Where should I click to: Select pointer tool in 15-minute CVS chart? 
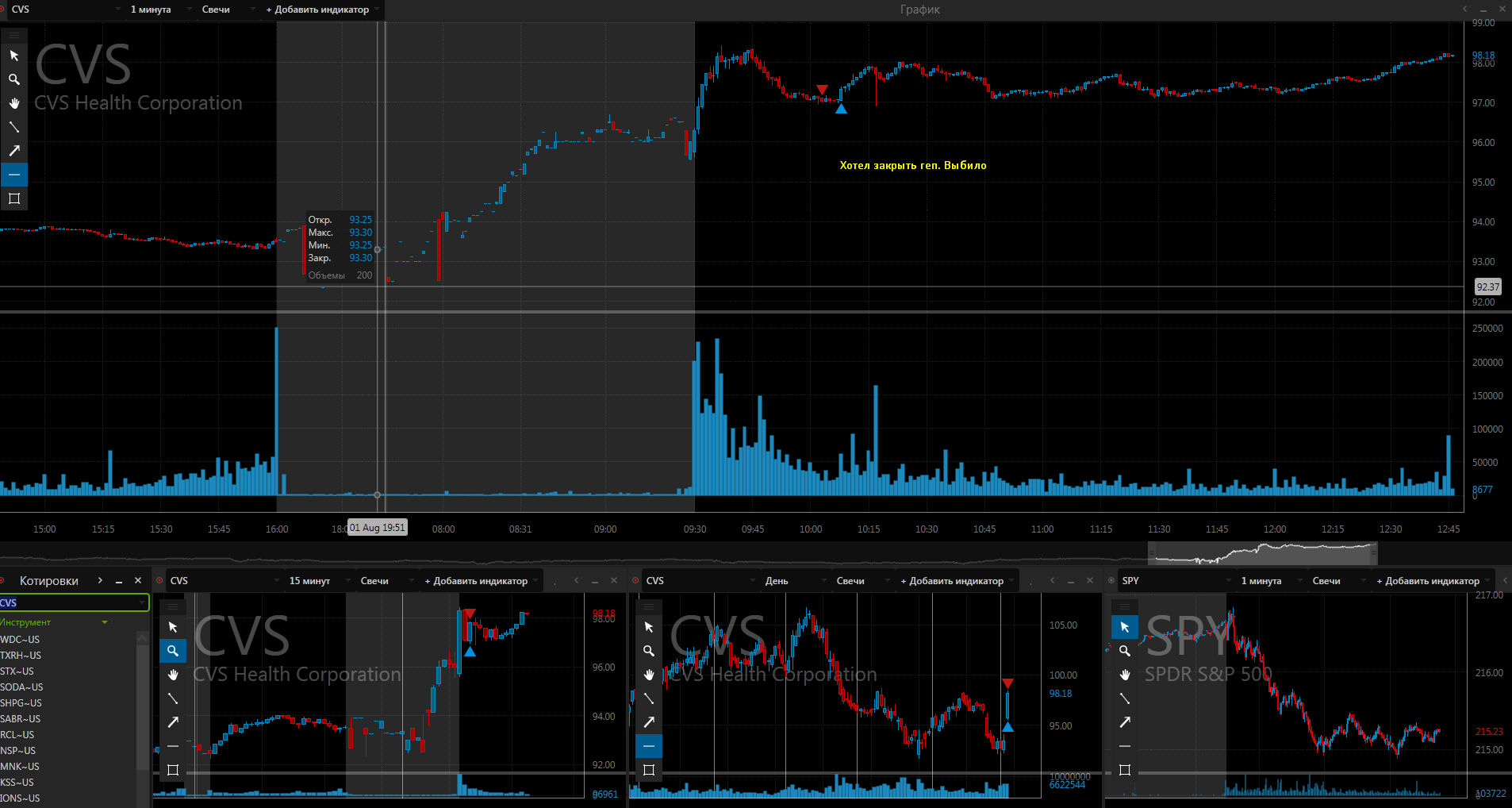coord(173,627)
